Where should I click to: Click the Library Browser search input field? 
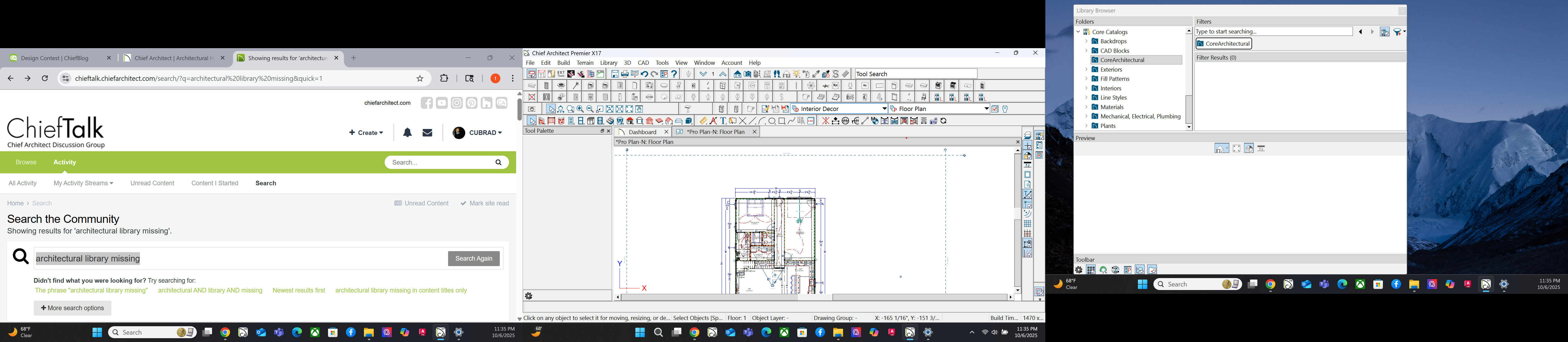(x=1272, y=32)
